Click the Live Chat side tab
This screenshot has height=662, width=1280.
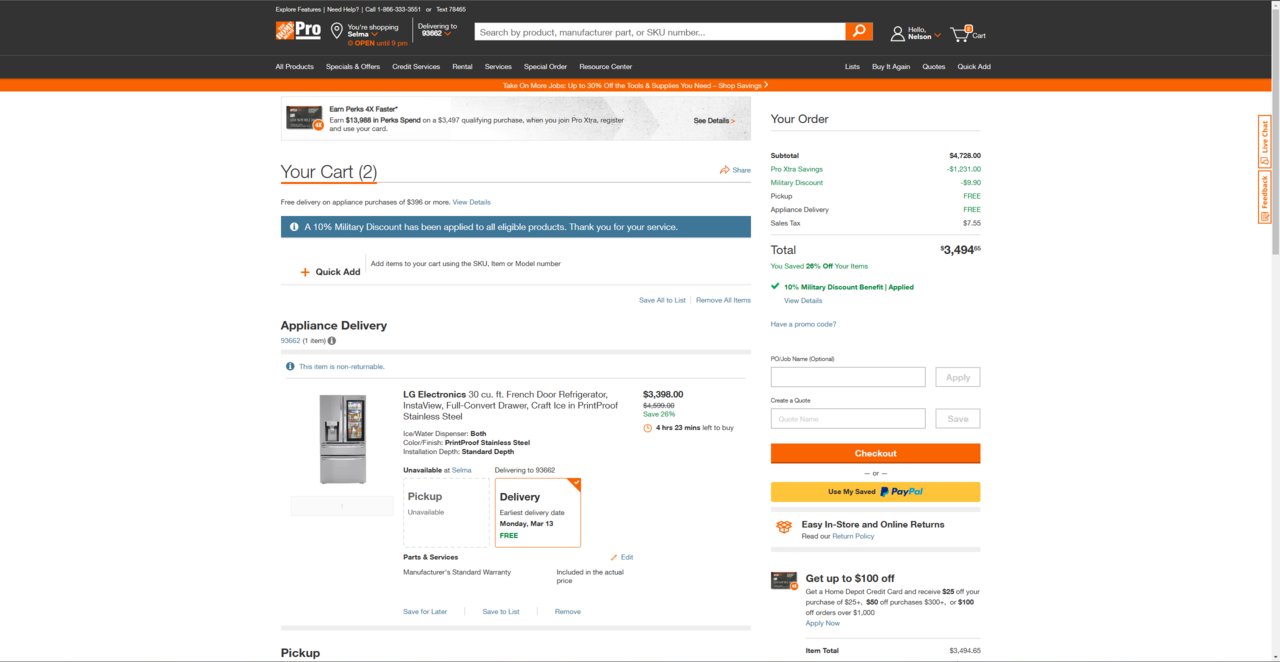pyautogui.click(x=1264, y=141)
